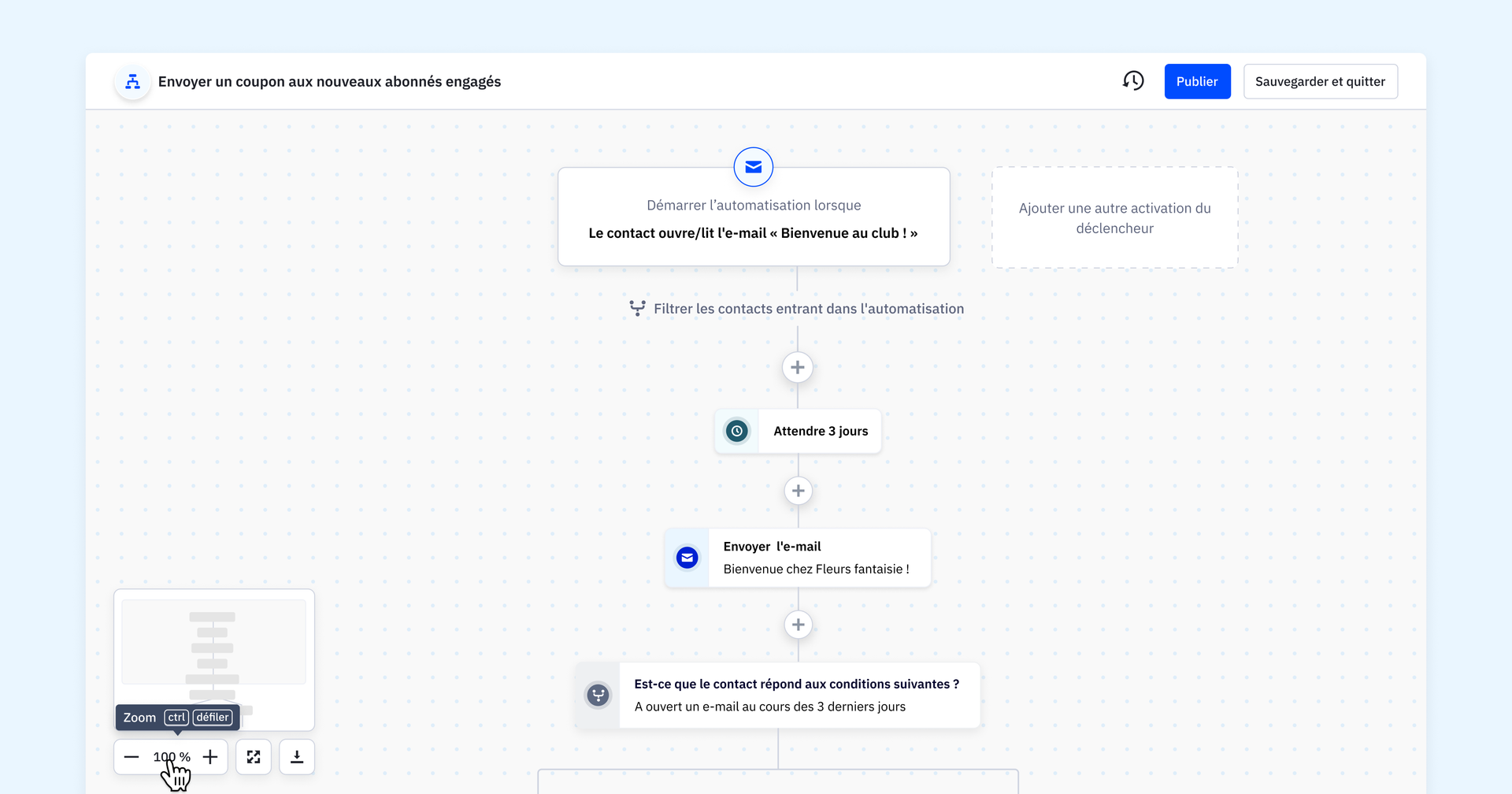Add a step after 'Attendre 3 jours'
The image size is (1512, 794).
(798, 491)
